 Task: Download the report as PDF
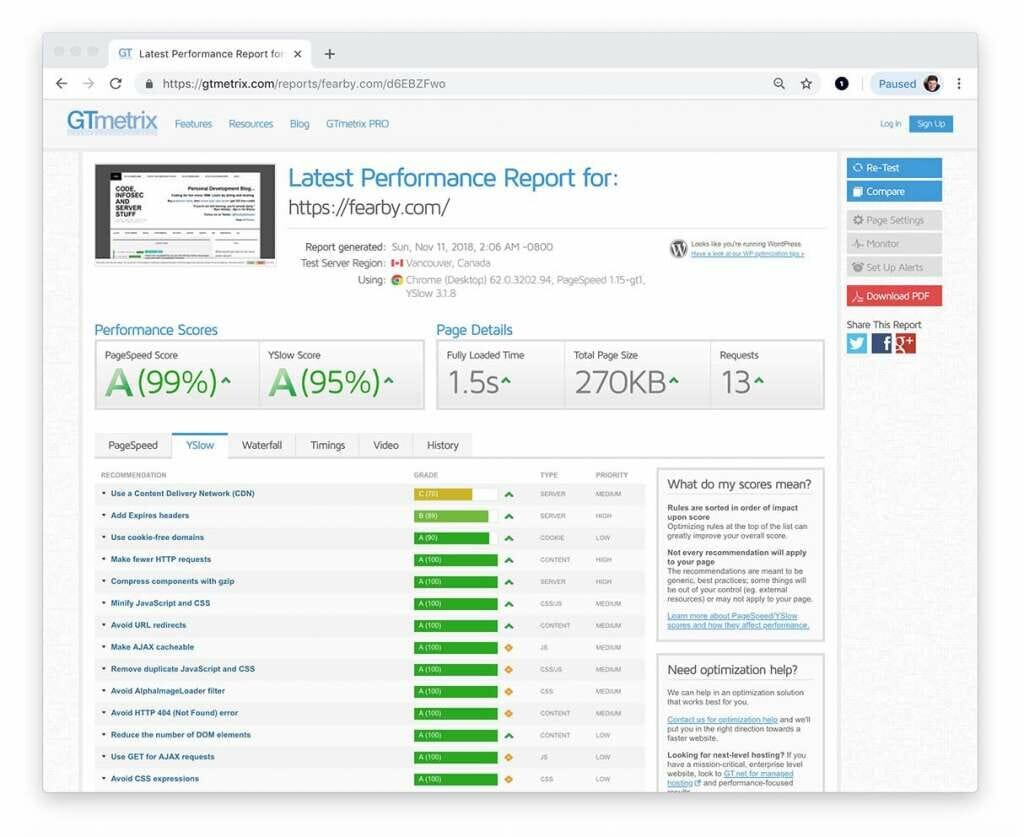pyautogui.click(x=894, y=296)
